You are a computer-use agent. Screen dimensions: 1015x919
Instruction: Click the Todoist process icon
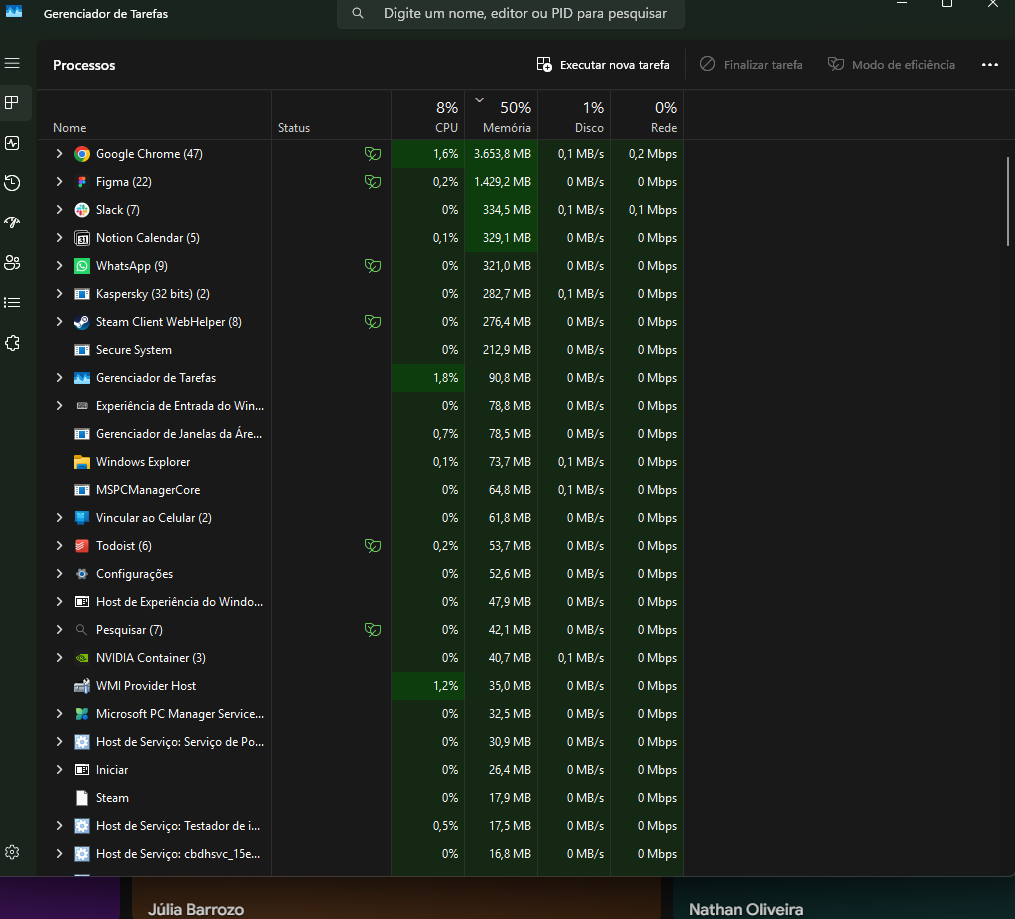coord(82,546)
